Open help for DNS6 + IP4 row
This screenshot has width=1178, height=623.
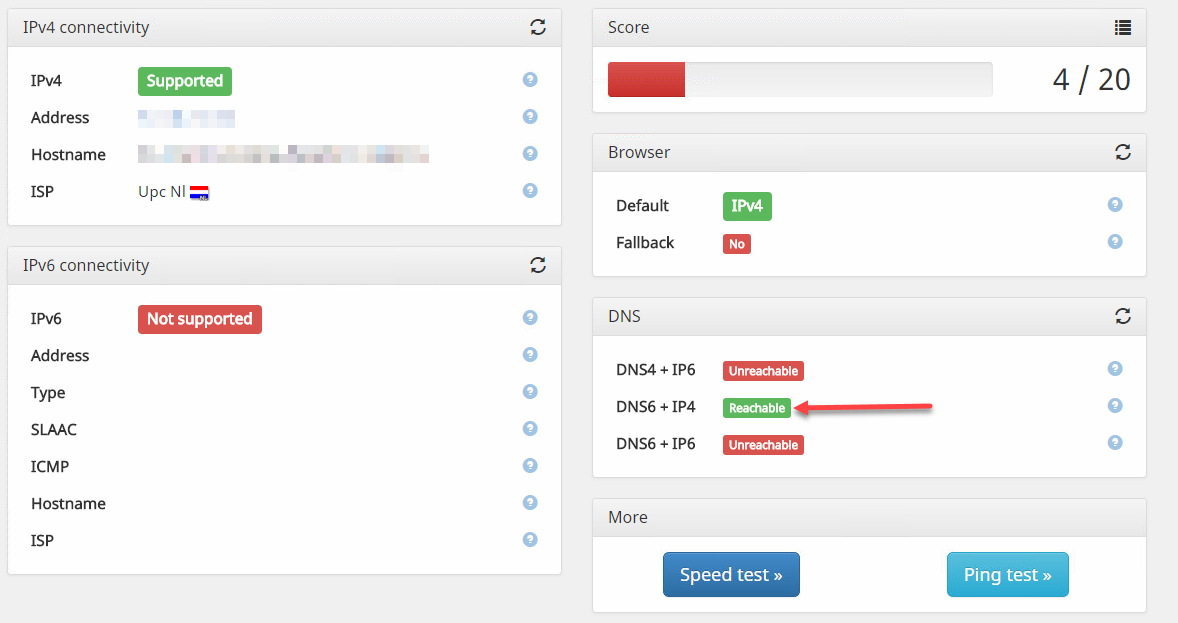[x=1115, y=406]
